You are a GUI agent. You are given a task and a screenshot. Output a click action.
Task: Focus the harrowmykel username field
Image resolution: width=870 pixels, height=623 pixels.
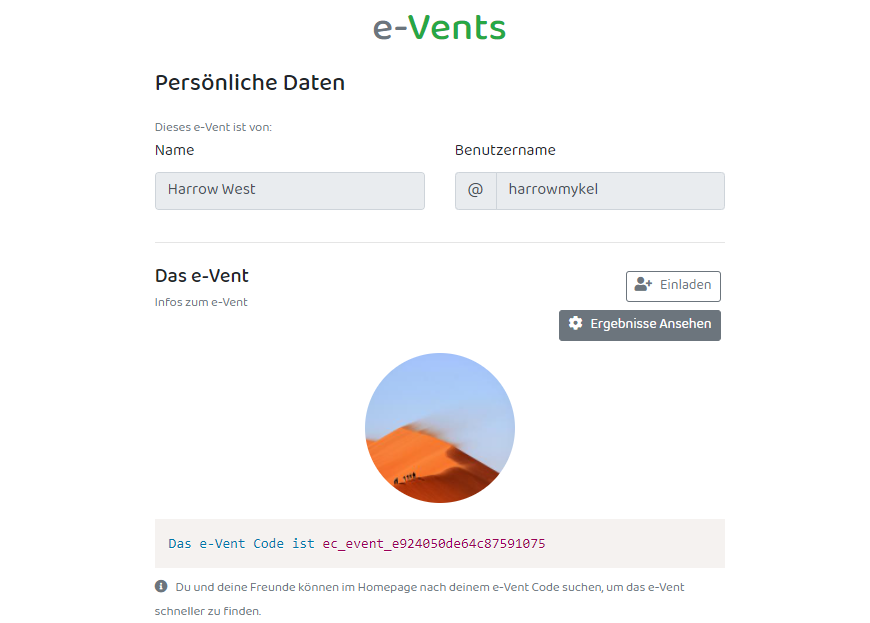click(610, 191)
